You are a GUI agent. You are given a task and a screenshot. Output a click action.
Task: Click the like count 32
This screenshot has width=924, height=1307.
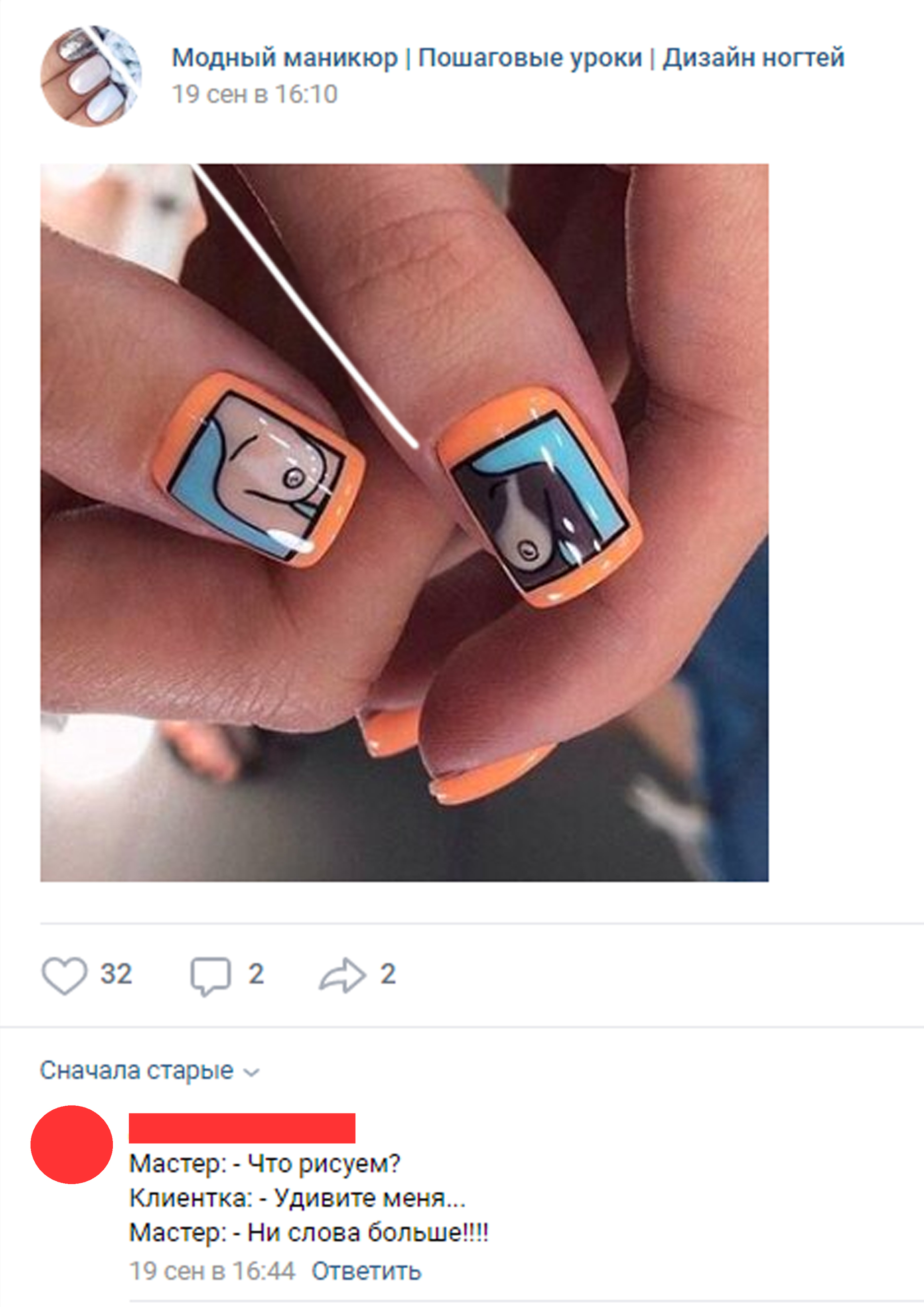coord(116,974)
